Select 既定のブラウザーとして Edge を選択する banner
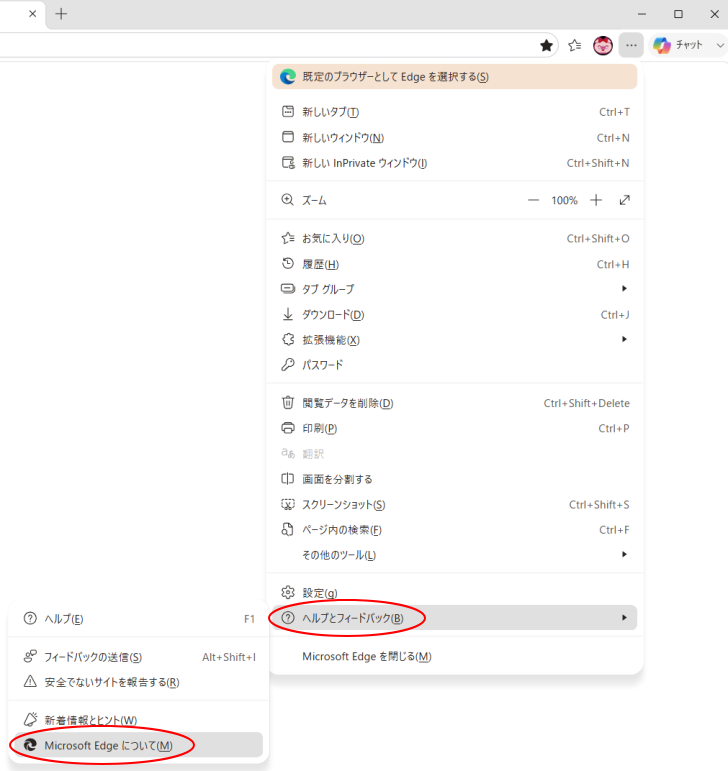Screen dimensions: 728x771 click(x=454, y=77)
